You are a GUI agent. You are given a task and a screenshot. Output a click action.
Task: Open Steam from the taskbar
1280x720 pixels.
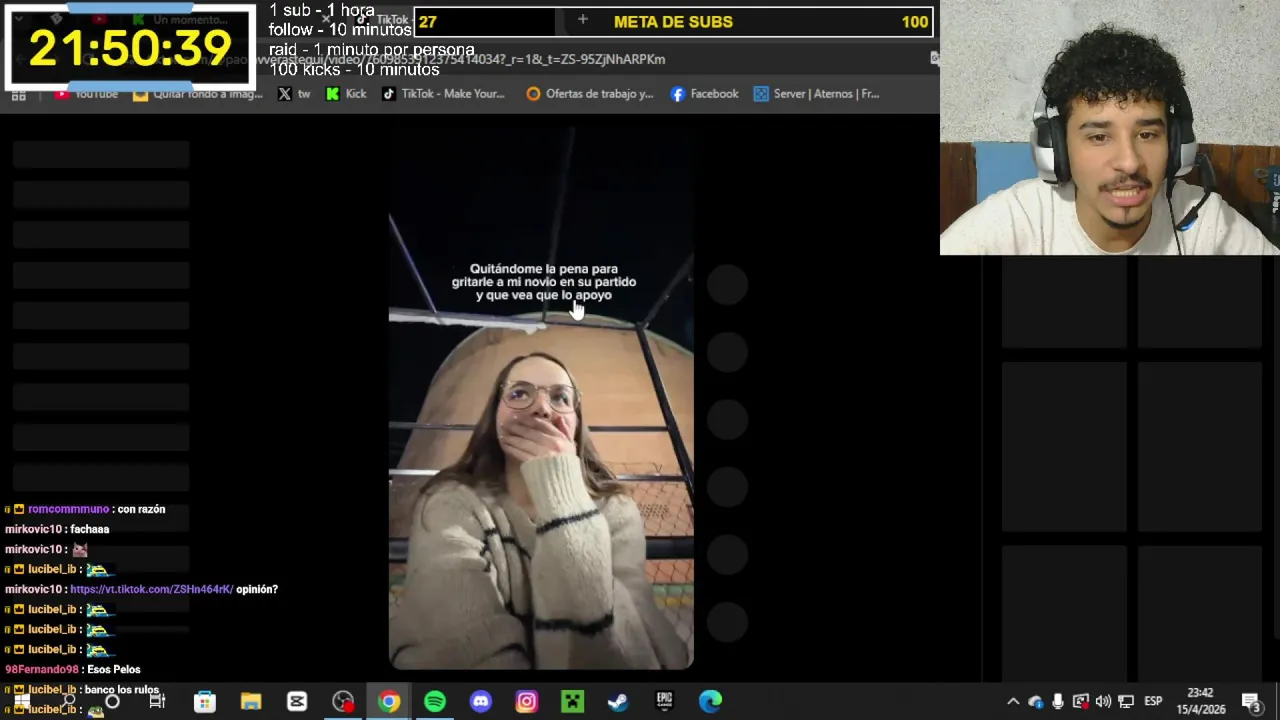[x=618, y=701]
